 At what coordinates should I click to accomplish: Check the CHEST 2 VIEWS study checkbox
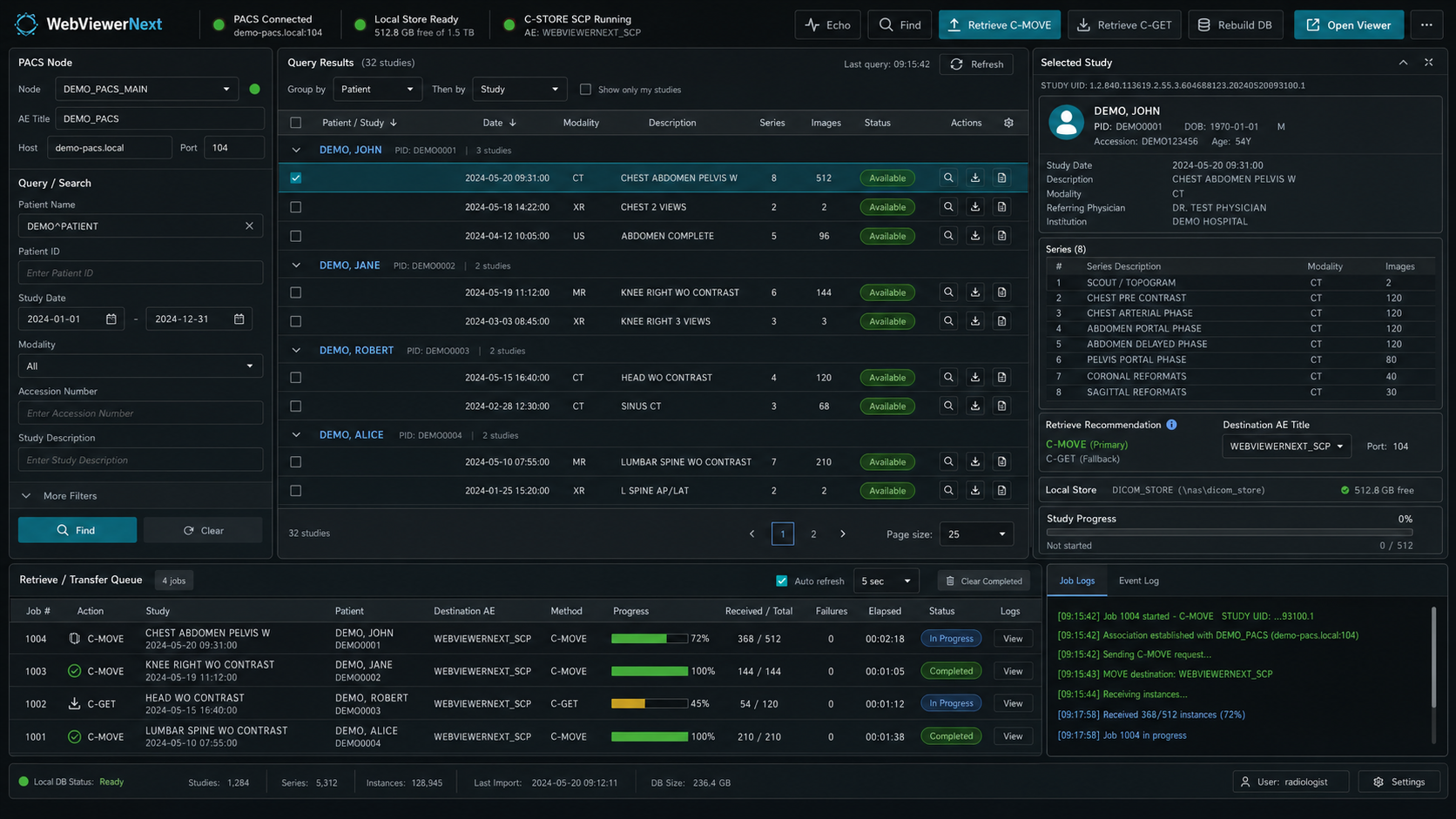click(296, 207)
